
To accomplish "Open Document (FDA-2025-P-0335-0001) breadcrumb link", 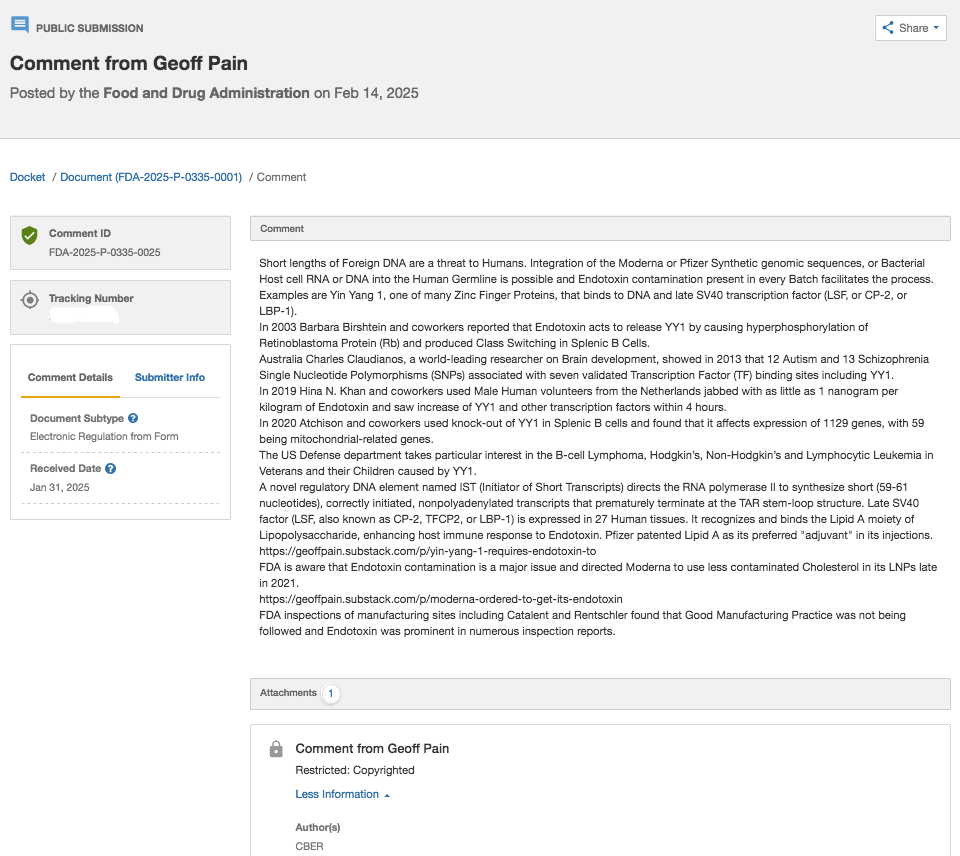I will [x=151, y=177].
